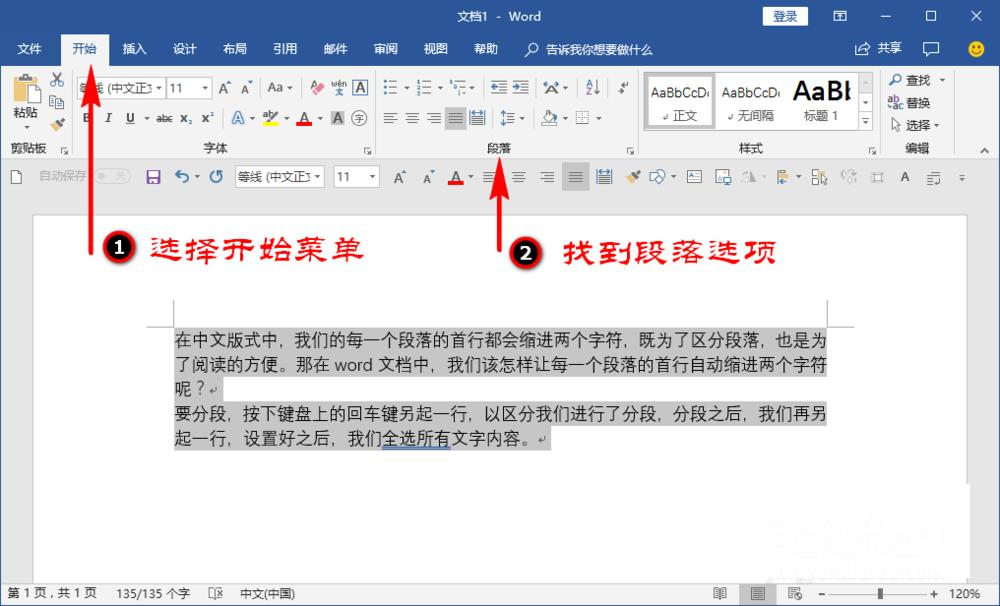Click the Save icon in quick toolbar
This screenshot has height=606, width=1000.
(153, 177)
